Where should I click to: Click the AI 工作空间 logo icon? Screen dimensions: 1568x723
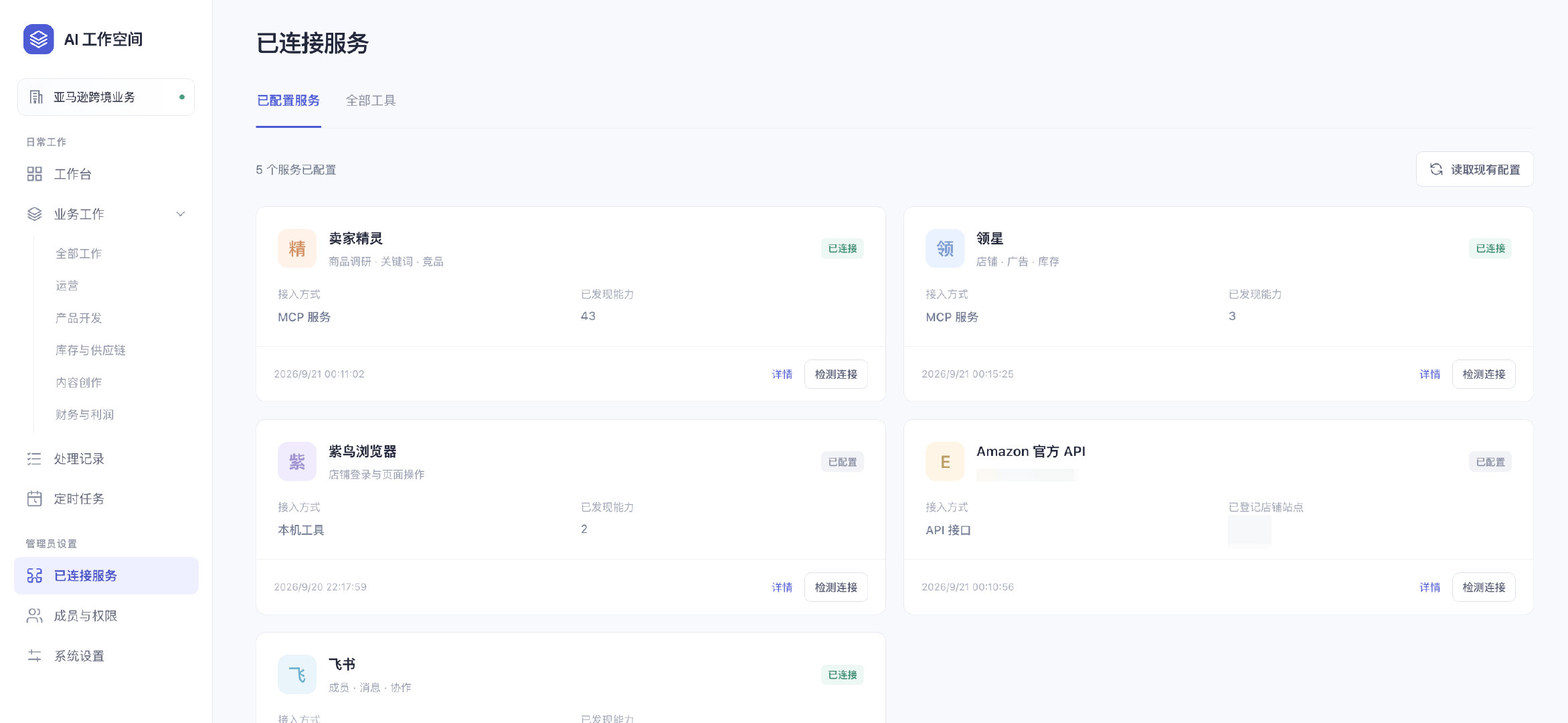coord(38,39)
